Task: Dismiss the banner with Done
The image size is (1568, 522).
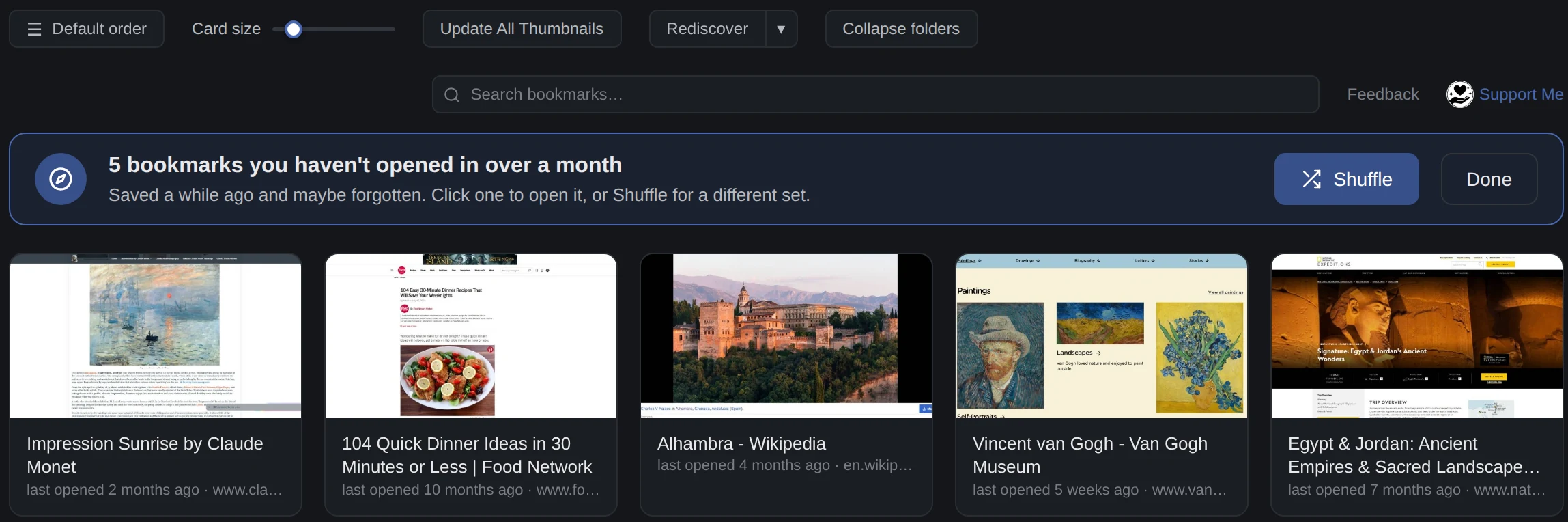Action: 1489,179
